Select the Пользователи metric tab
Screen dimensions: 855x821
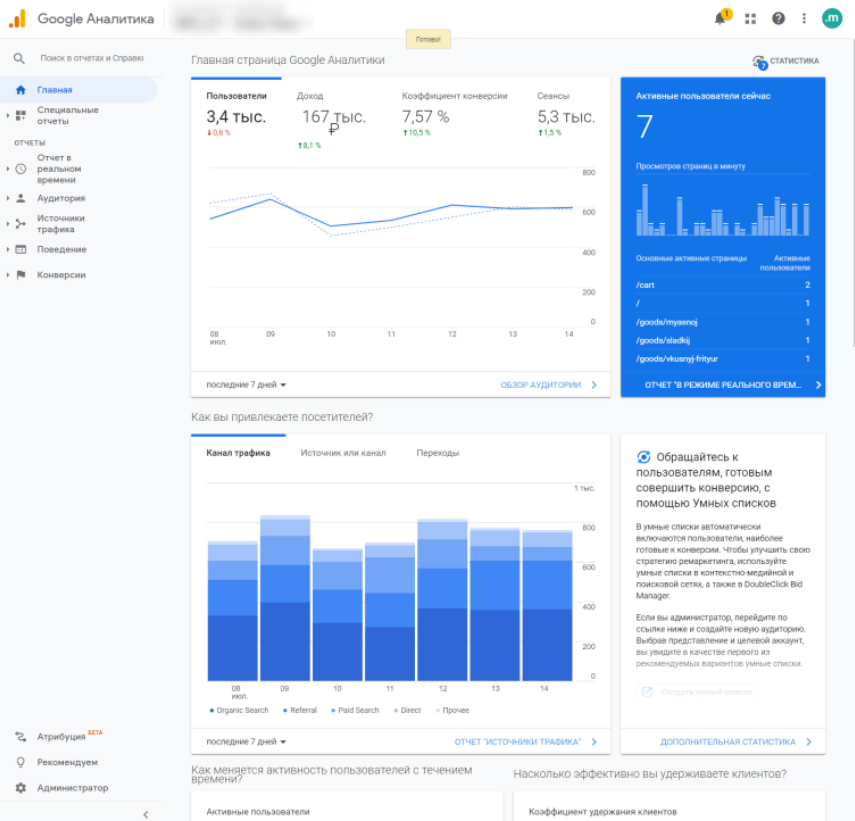point(236,114)
